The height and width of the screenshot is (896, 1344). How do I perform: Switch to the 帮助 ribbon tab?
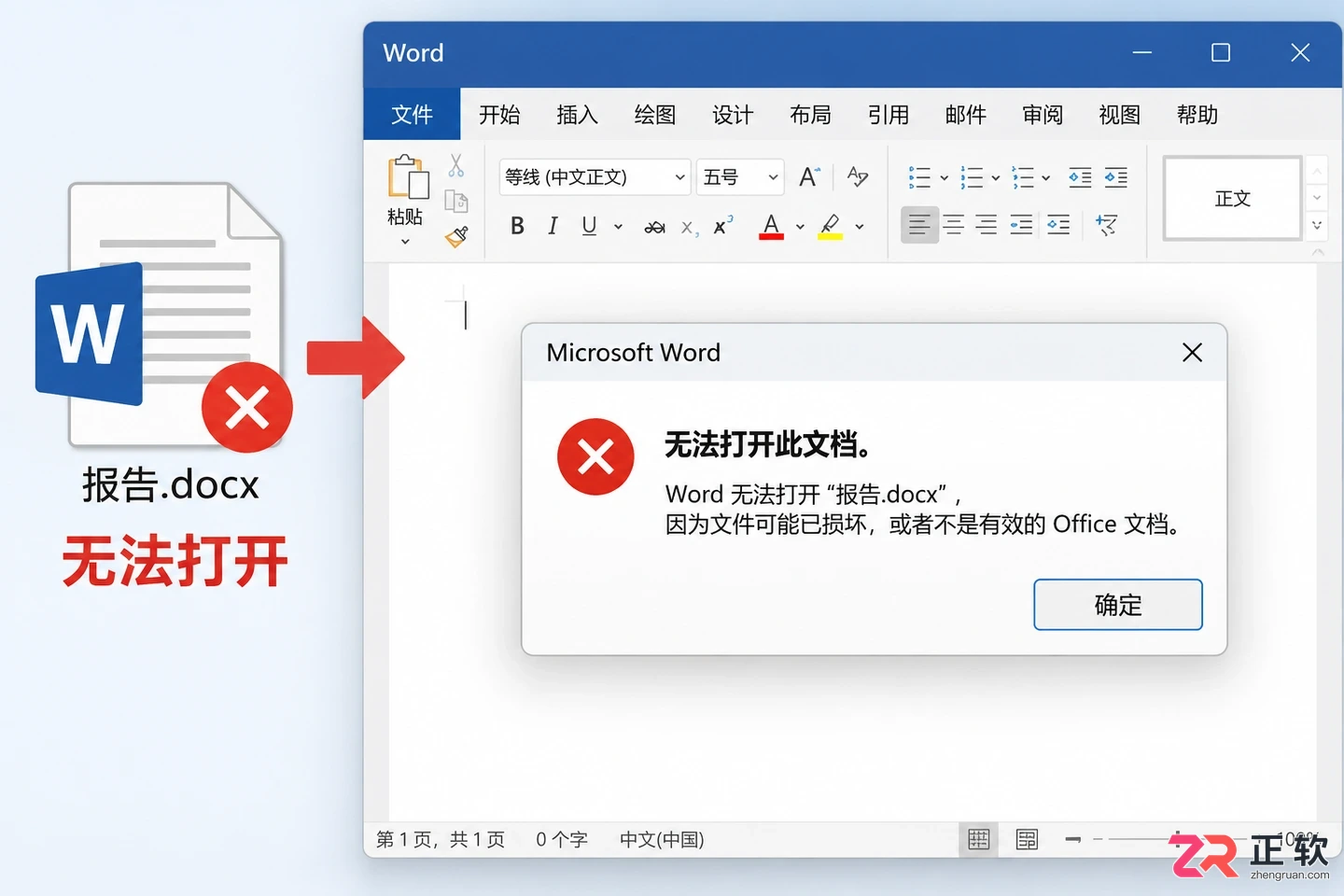point(1197,114)
